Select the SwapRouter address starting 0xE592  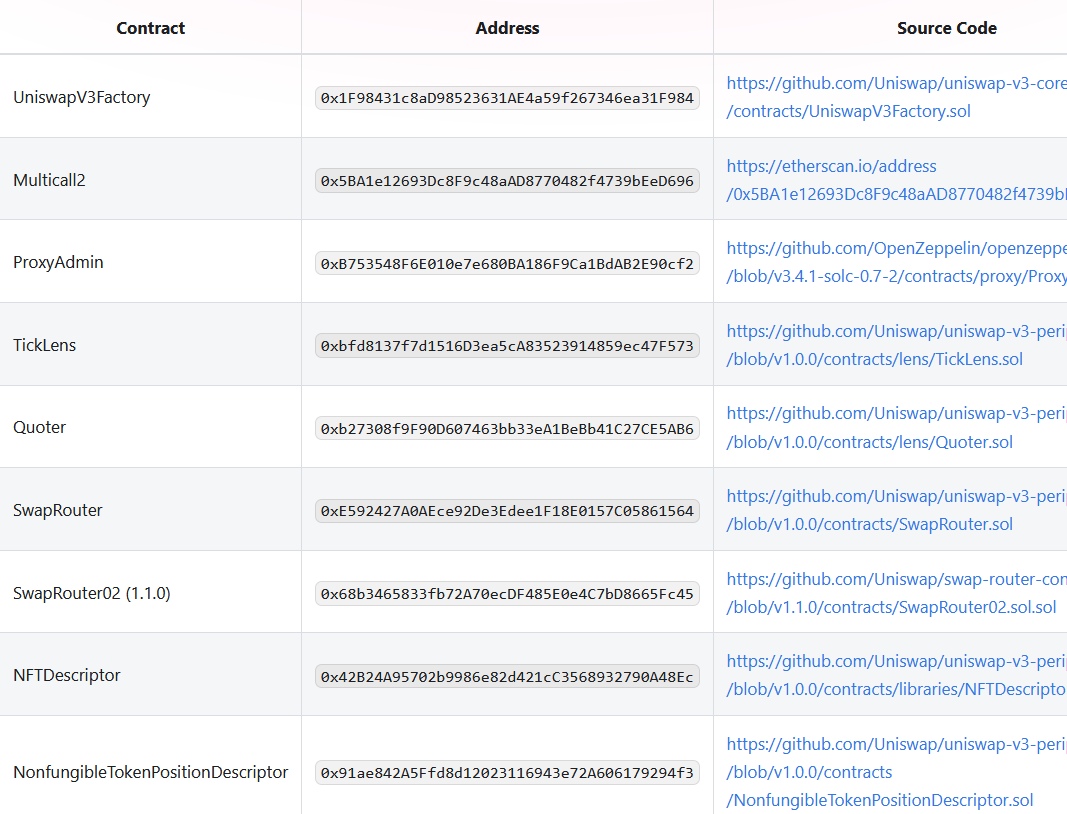click(507, 510)
